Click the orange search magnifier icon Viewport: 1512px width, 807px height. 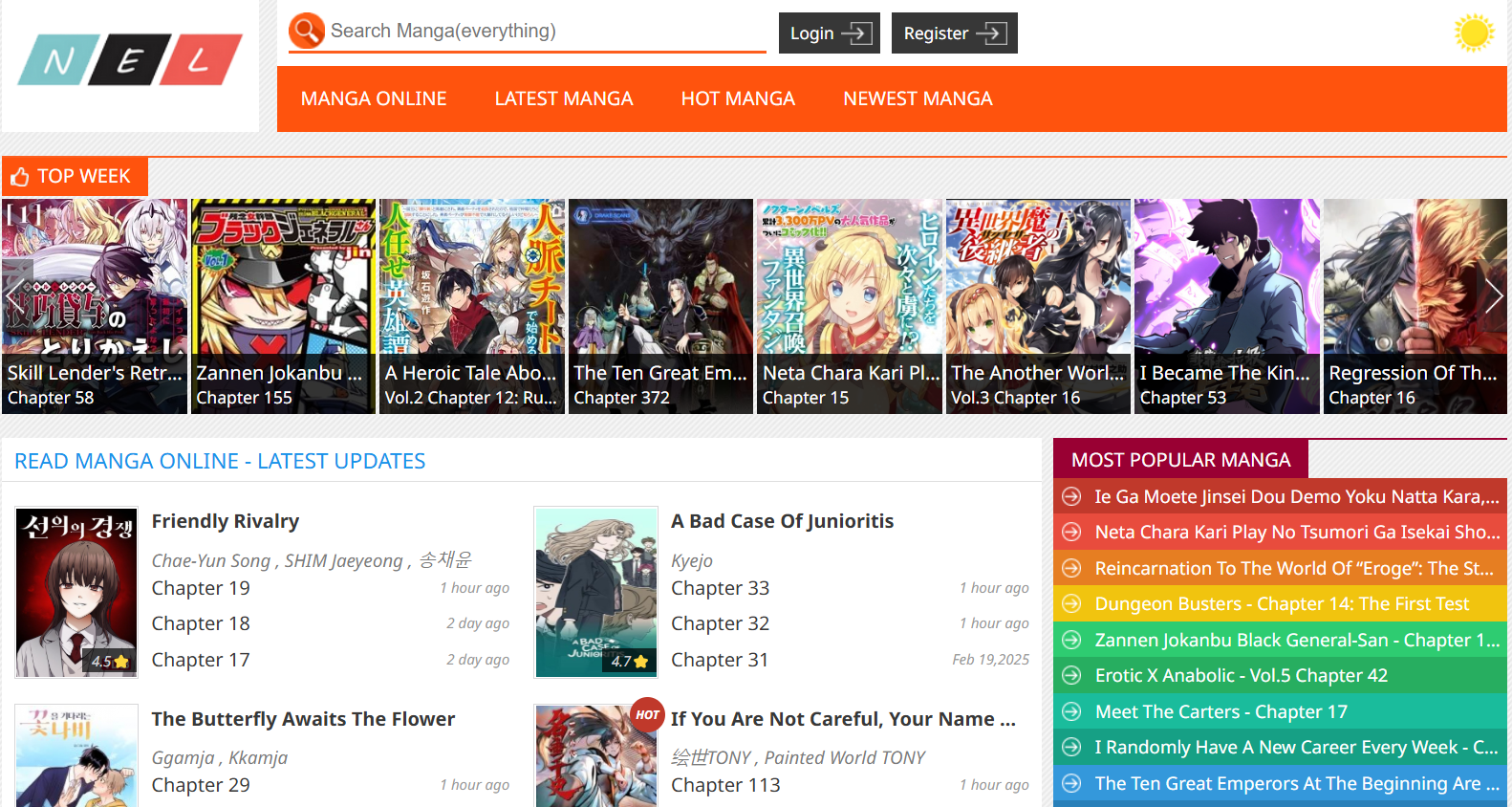pyautogui.click(x=307, y=31)
